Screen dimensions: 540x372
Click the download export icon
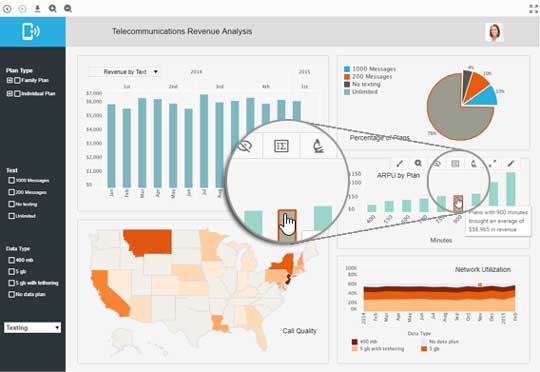coord(37,9)
